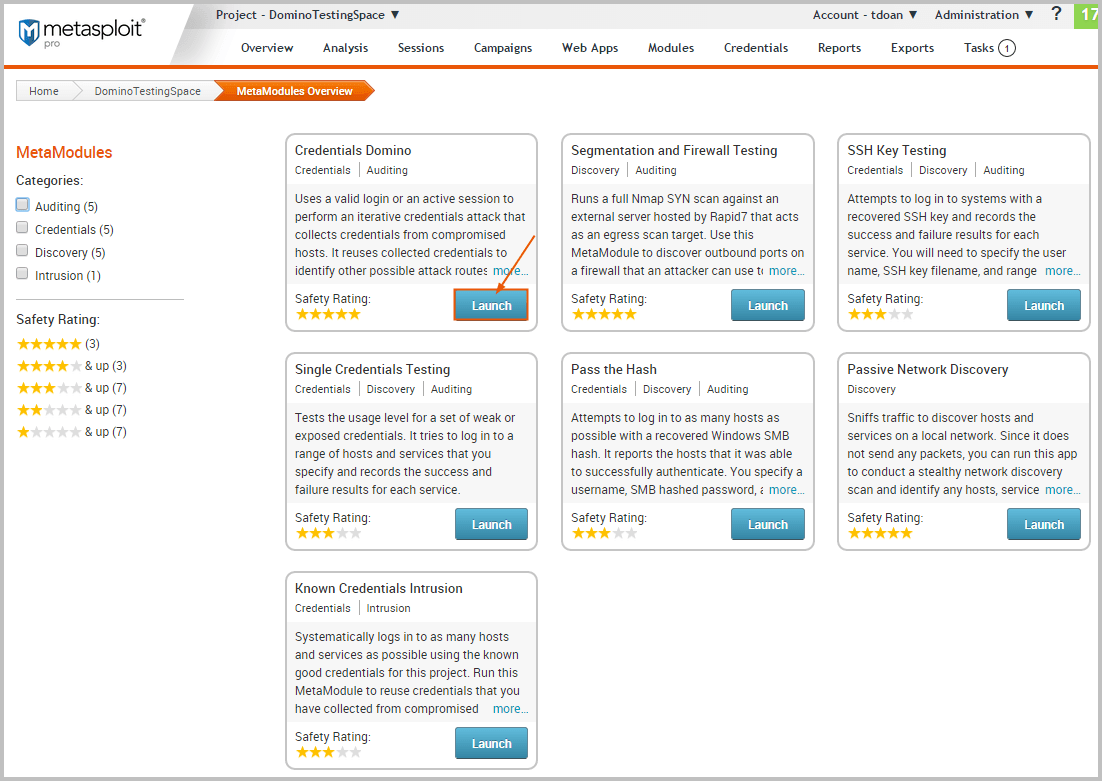Open the Project DominoTestingSpace dropdown
Image resolution: width=1102 pixels, height=781 pixels.
click(308, 15)
